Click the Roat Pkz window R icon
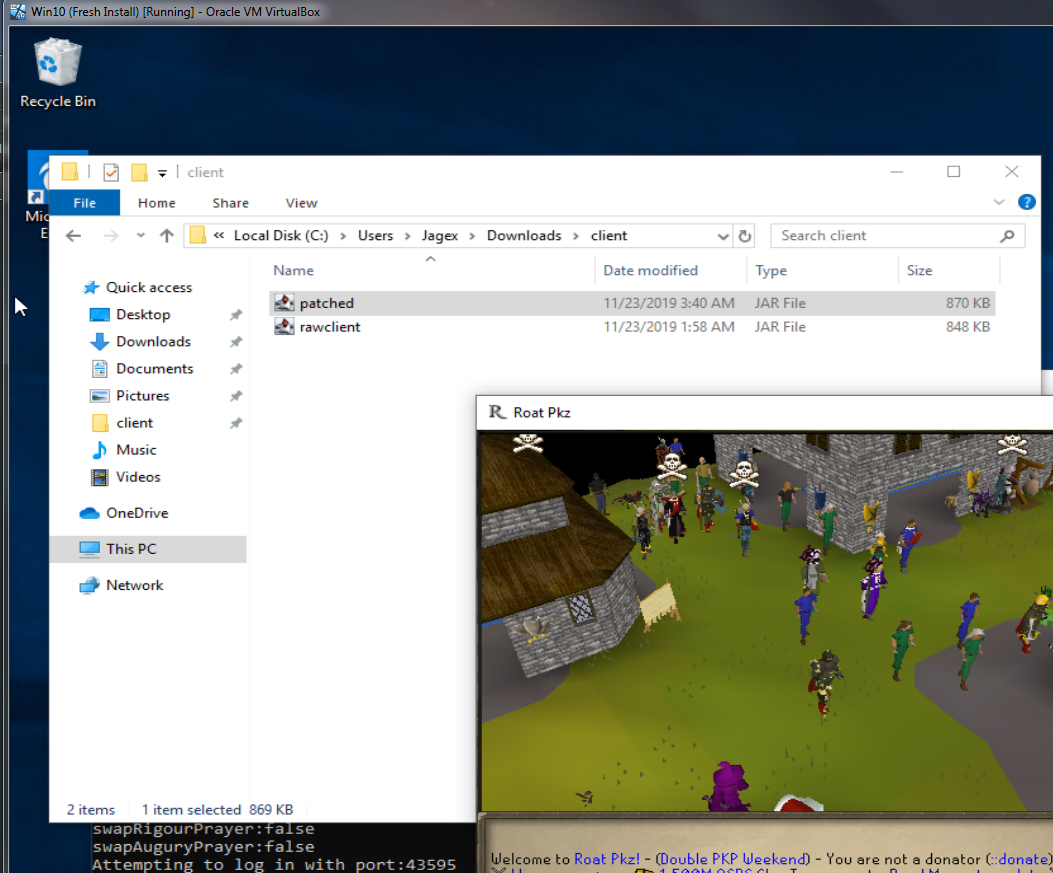Viewport: 1053px width, 873px height. pos(496,412)
